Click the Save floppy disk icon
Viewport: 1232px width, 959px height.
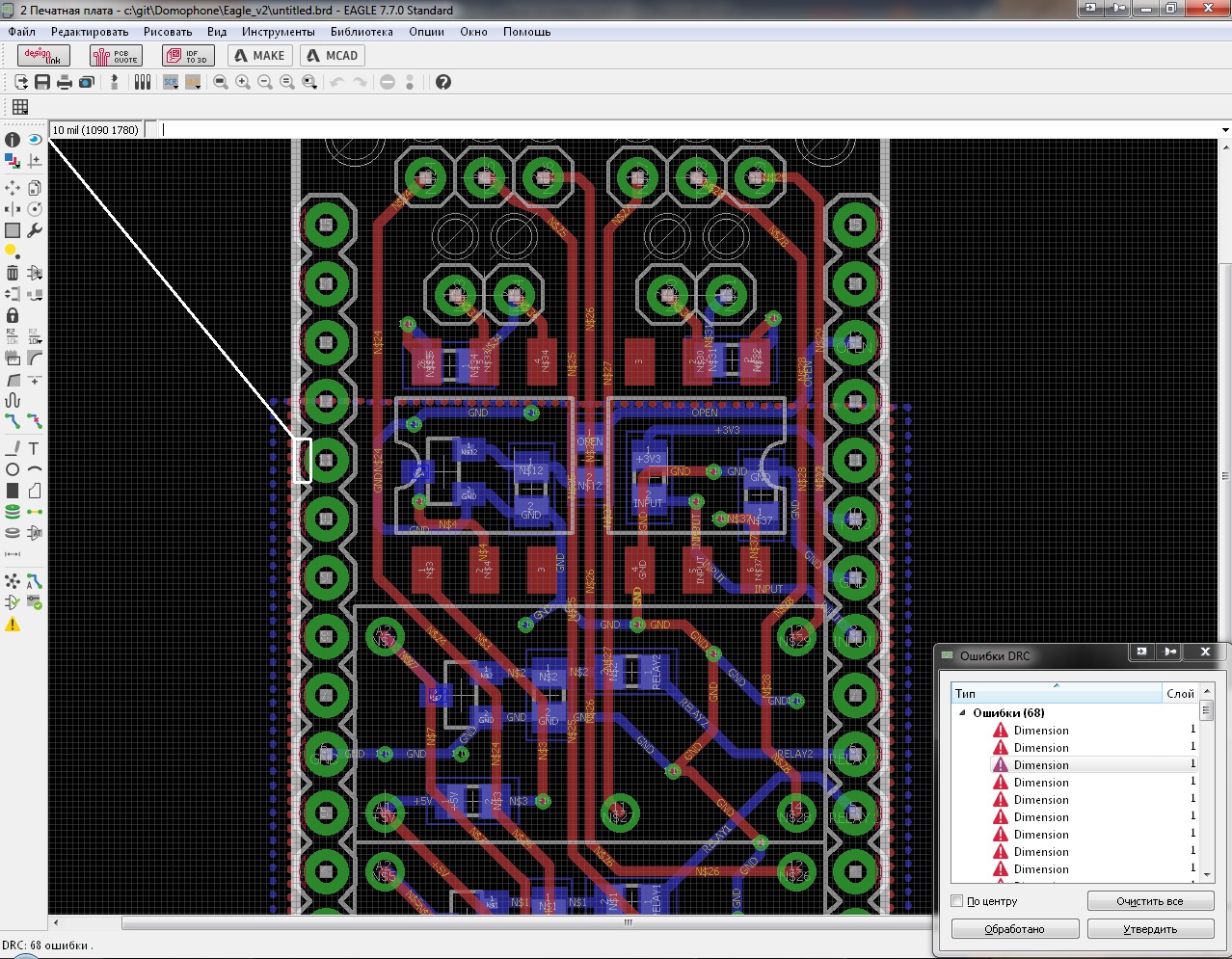(x=42, y=83)
